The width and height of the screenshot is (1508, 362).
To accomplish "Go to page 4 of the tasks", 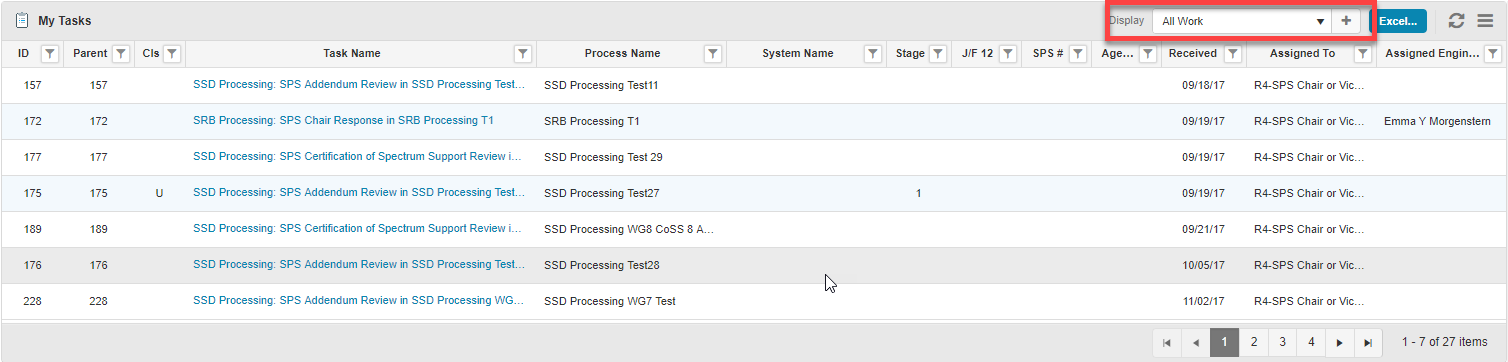I will 1311,342.
